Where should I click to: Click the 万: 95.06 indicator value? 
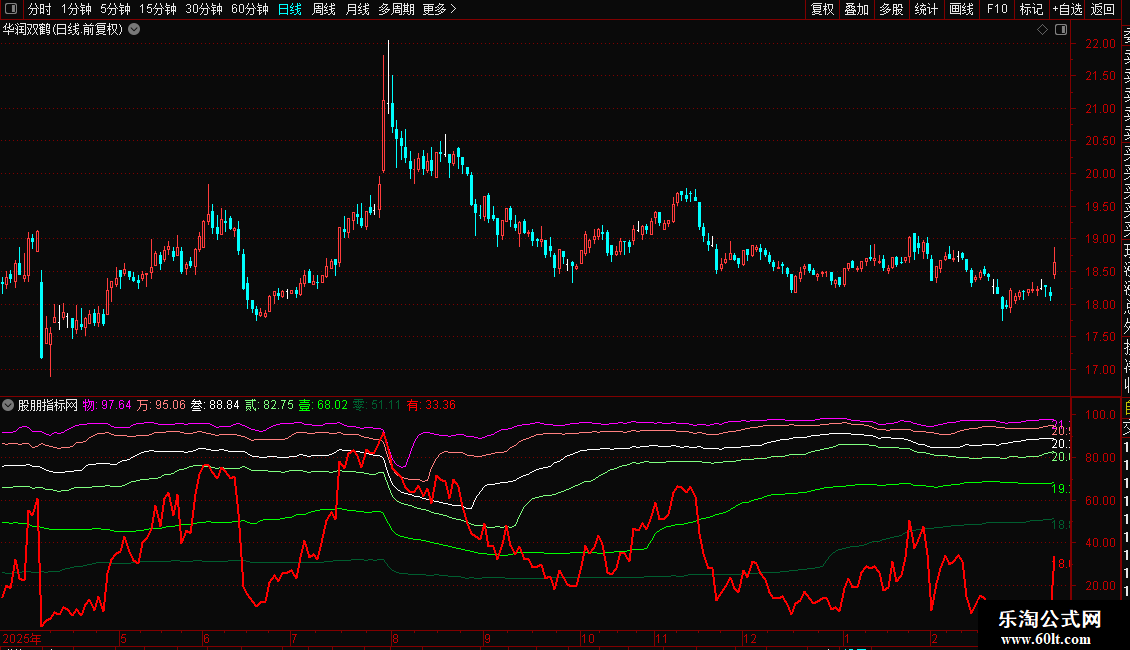pos(161,405)
